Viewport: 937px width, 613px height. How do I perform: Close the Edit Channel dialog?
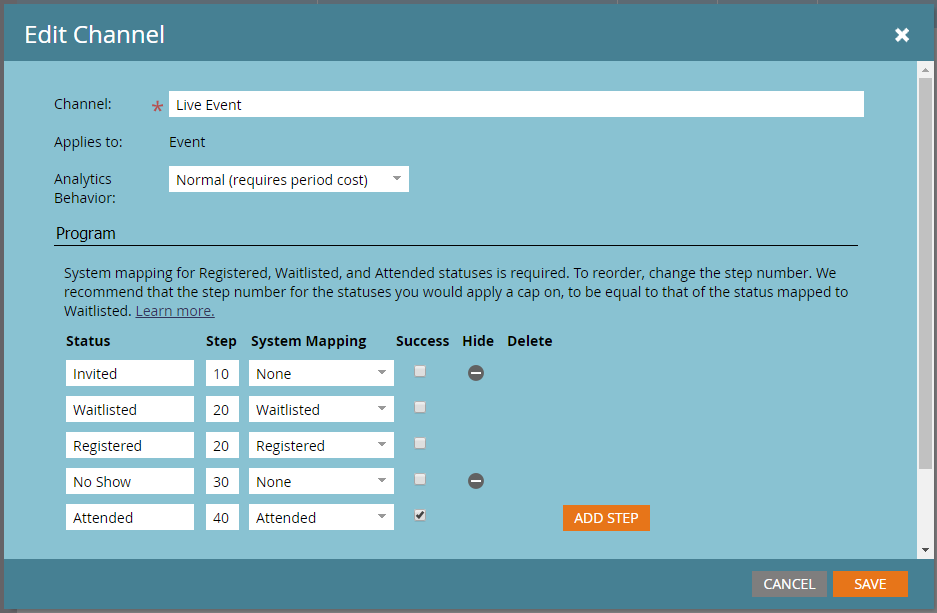pyautogui.click(x=901, y=35)
